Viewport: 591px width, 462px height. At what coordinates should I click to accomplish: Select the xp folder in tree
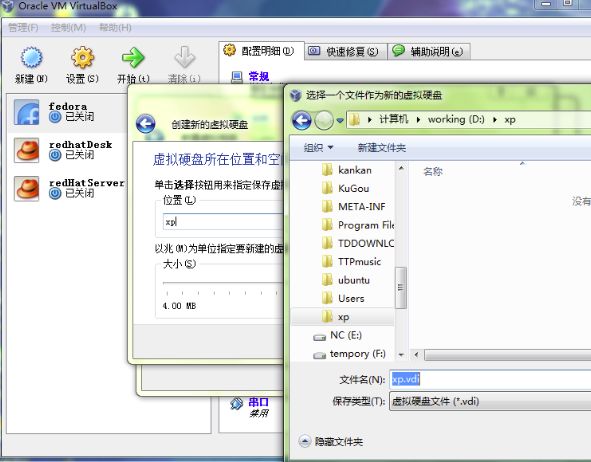pos(343,317)
